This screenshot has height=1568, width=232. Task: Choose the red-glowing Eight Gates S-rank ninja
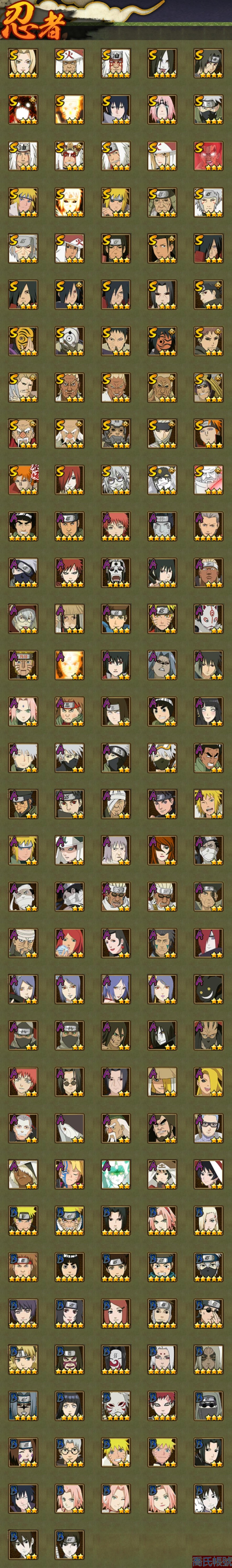point(208,156)
